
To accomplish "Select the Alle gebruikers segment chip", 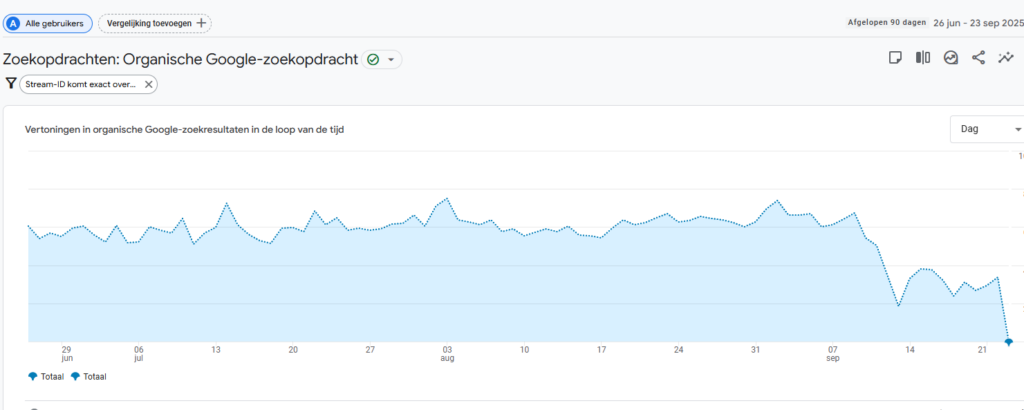I will click(48, 23).
